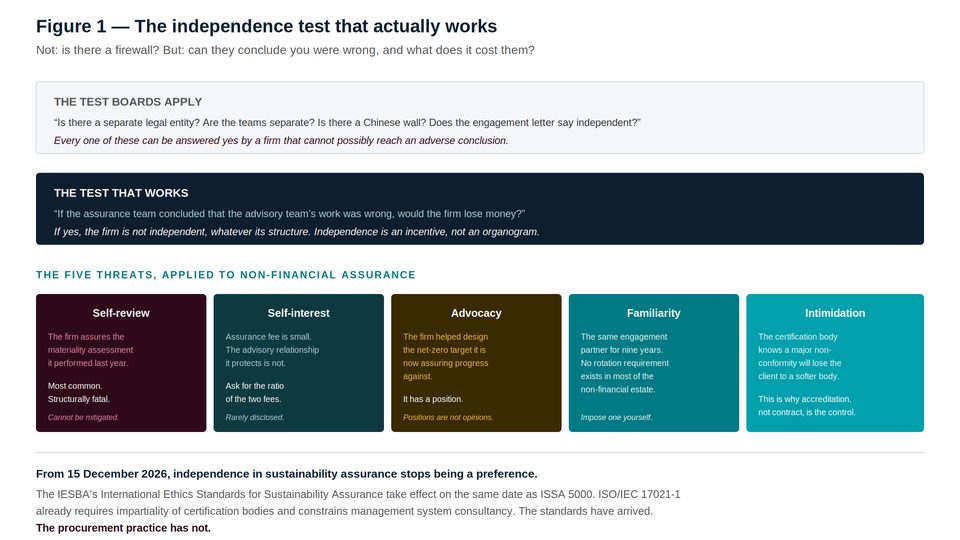Viewport: 960px width, 540px height.
Task: Select the "Self-interest" card title
Action: coord(299,313)
